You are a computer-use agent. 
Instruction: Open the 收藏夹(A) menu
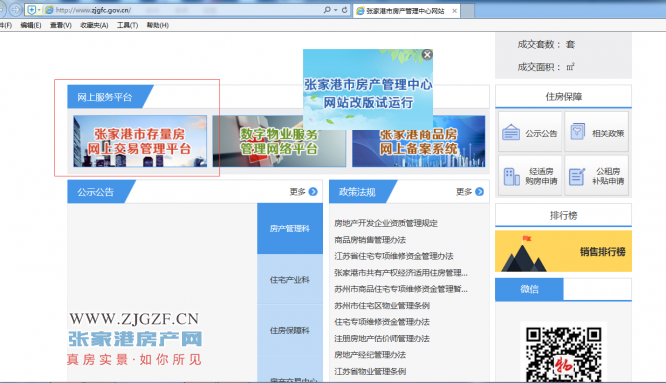(94, 25)
